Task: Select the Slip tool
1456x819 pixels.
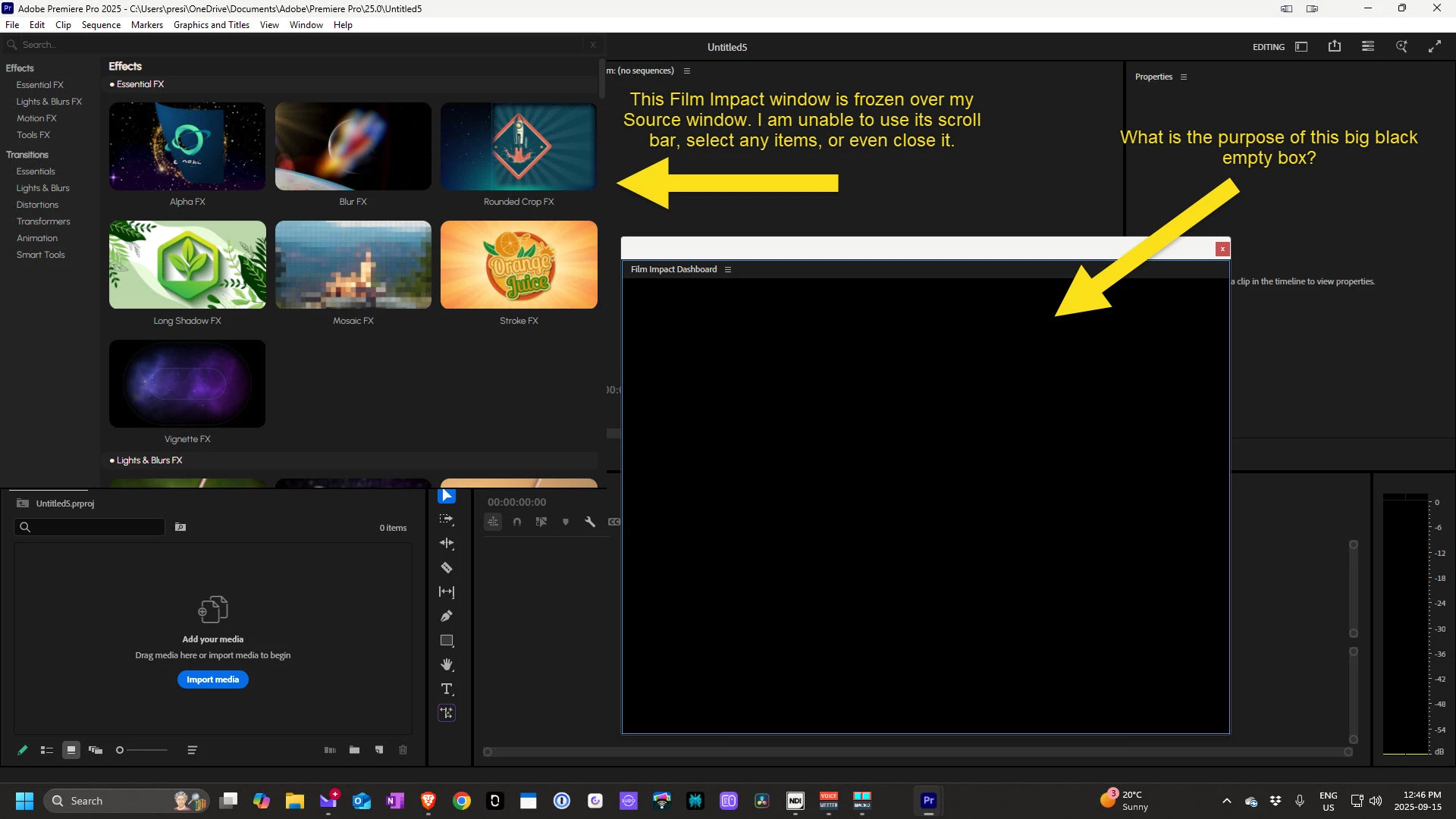Action: [447, 592]
